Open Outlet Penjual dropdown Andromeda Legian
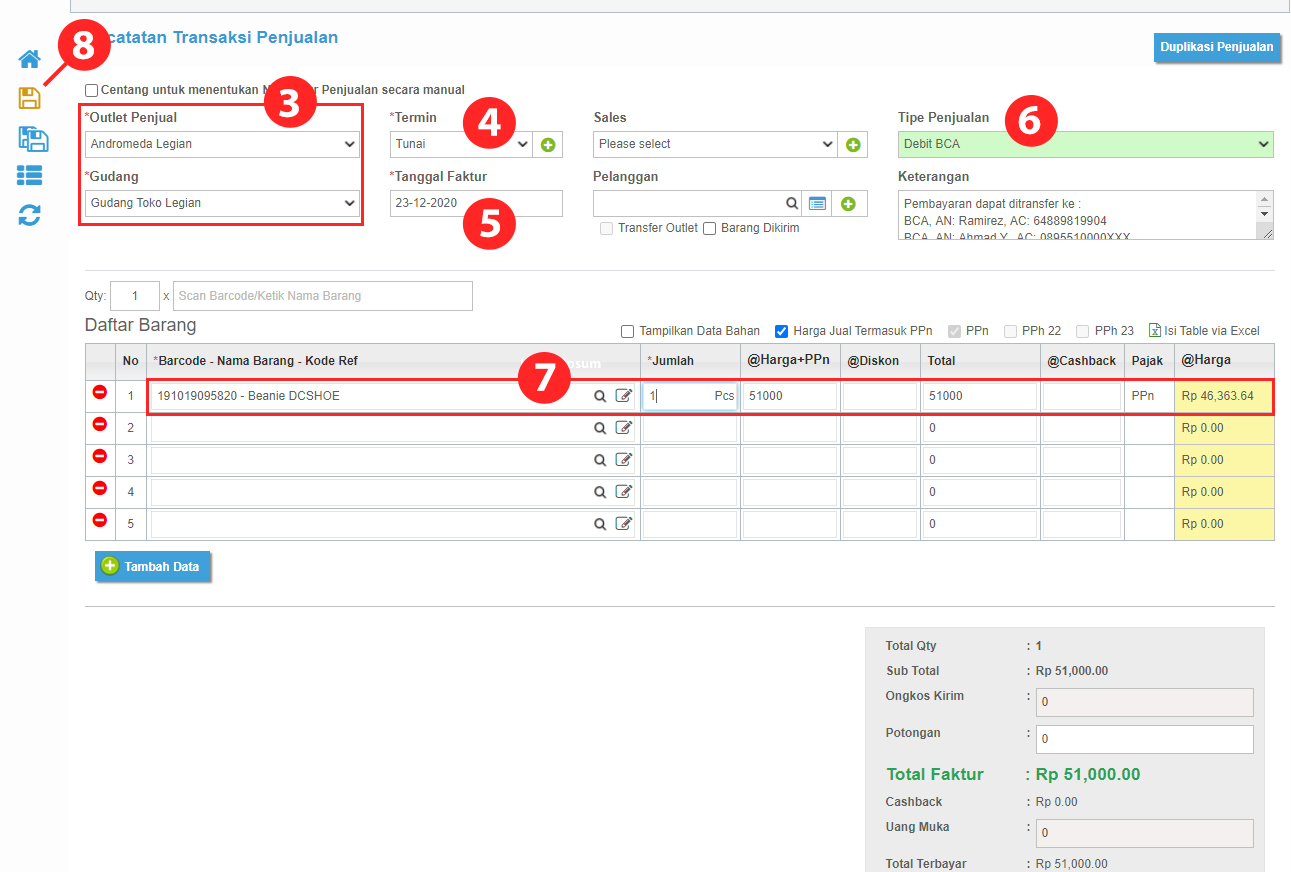This screenshot has height=872, width=1291. pyautogui.click(x=222, y=144)
